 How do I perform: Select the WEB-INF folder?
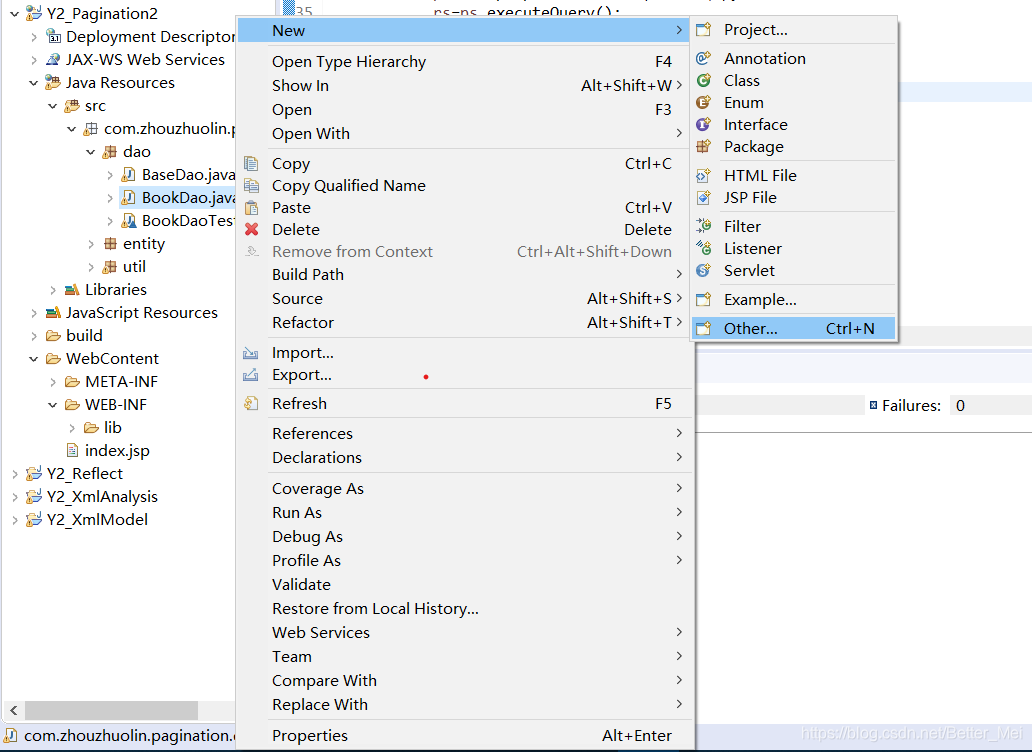(x=116, y=405)
